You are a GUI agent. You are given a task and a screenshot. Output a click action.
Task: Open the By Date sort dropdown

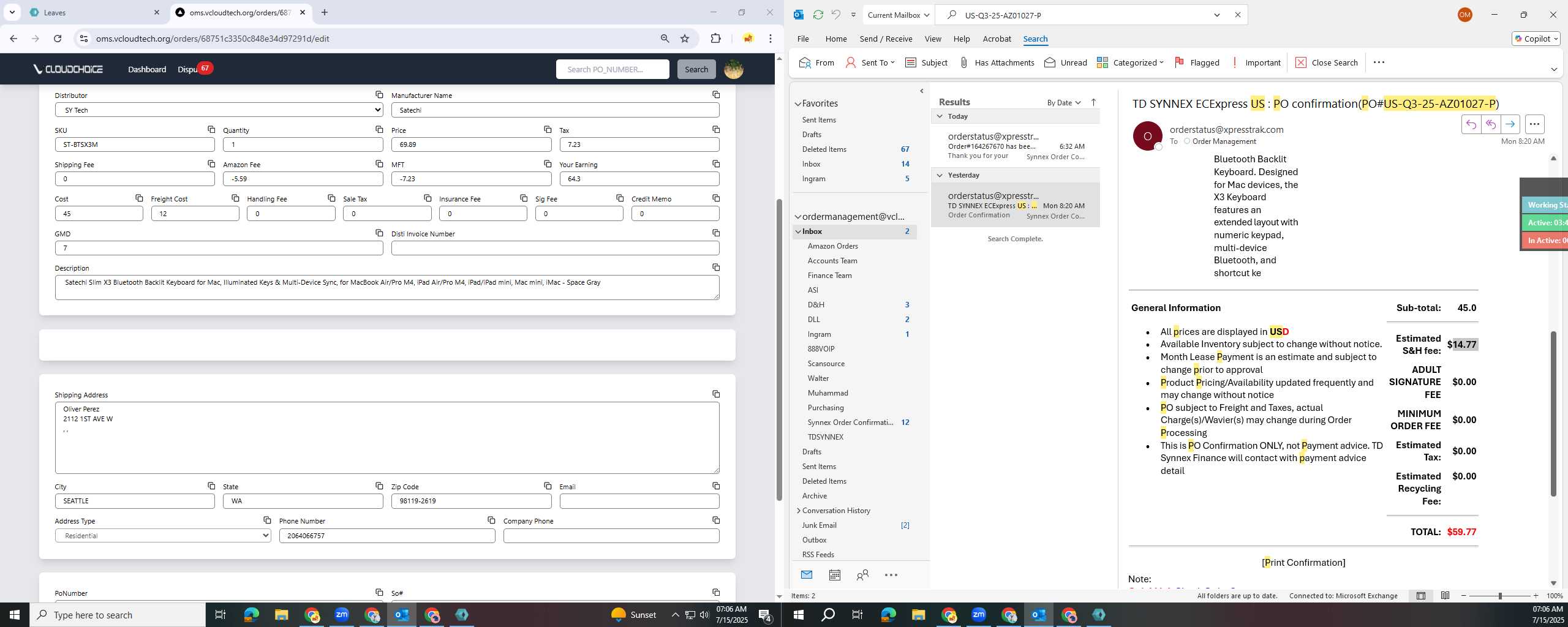coord(1064,102)
